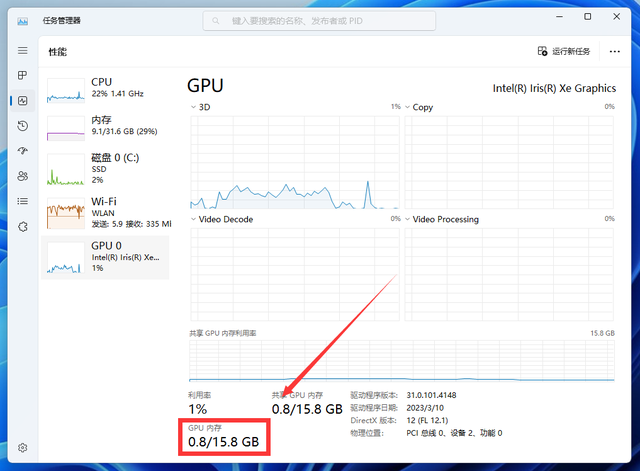This screenshot has width=640, height=471.
Task: Click the 运行新任务 button
Action: [x=564, y=51]
